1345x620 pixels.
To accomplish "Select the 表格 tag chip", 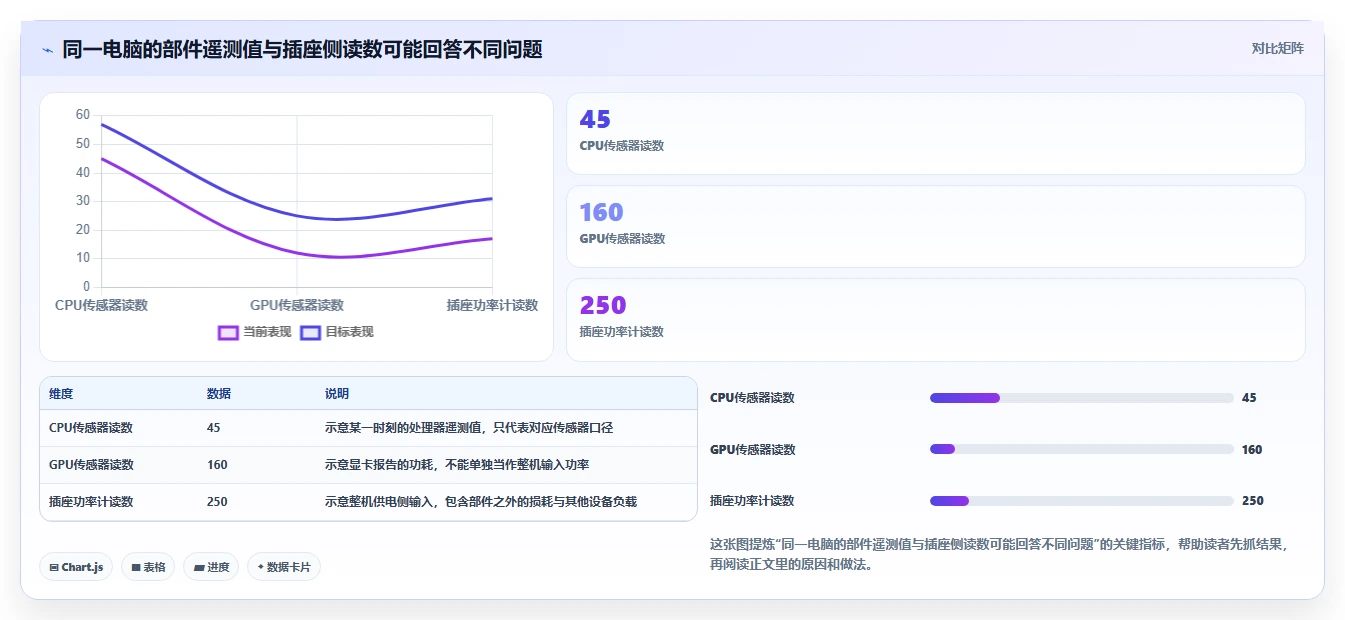I will pyautogui.click(x=148, y=567).
